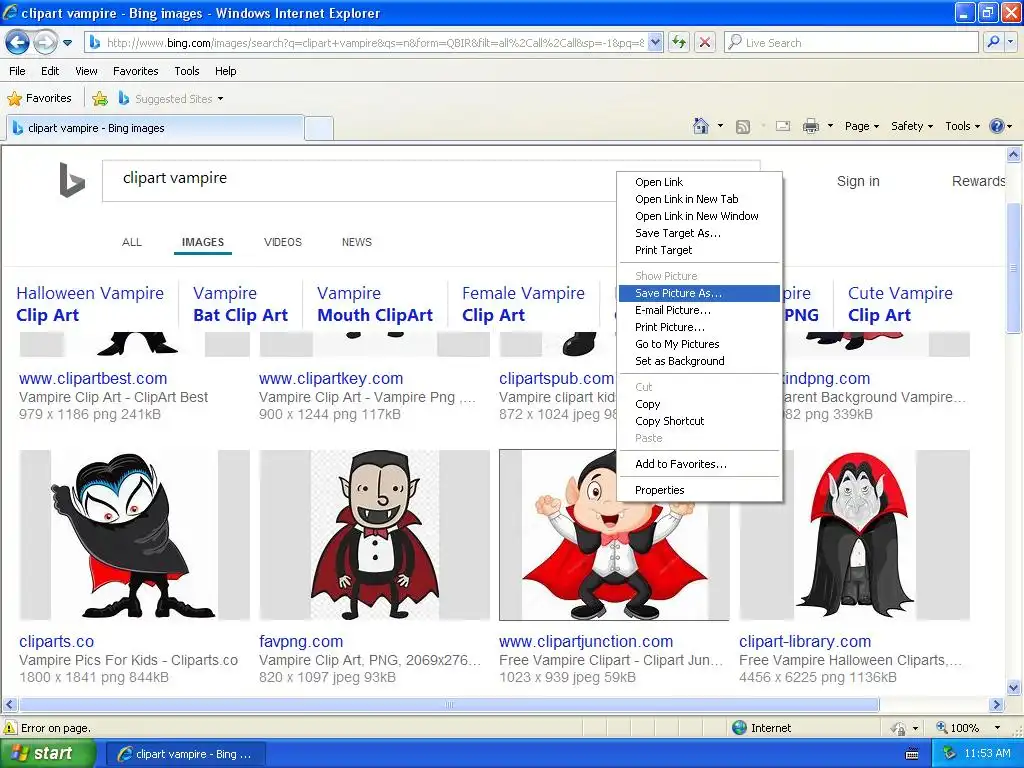Viewport: 1024px width, 768px height.
Task: Choose Save Target As in context menu
Action: (699, 233)
